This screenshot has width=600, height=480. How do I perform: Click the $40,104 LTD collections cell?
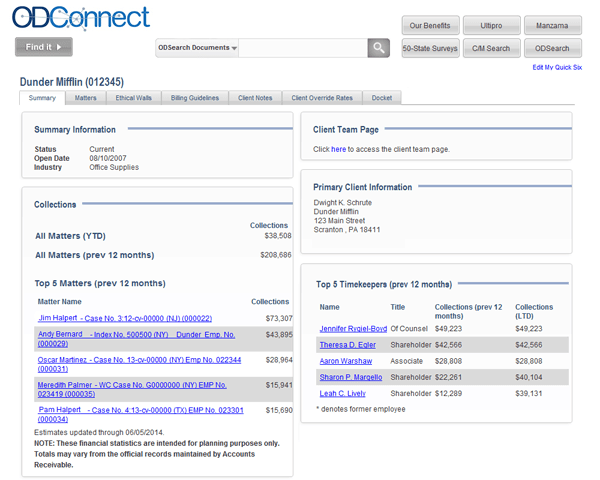point(528,377)
